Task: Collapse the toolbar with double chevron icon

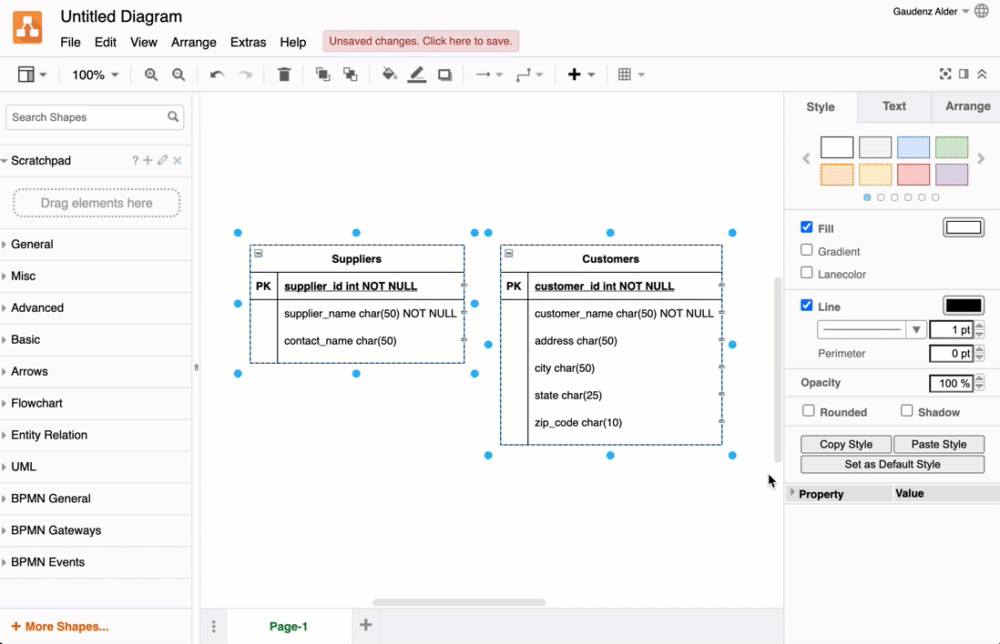Action: click(982, 74)
